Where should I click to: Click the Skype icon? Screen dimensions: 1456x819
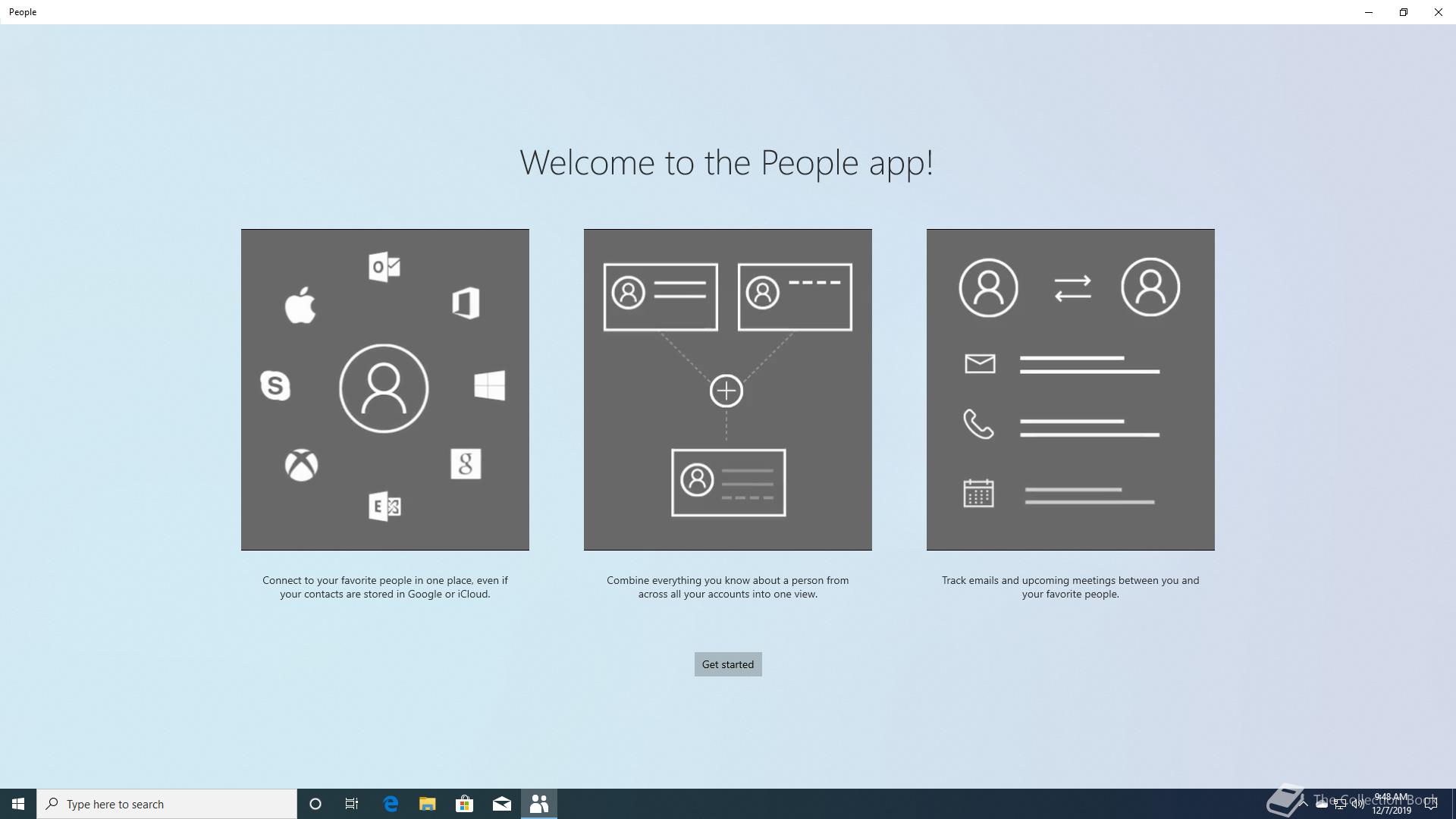[x=275, y=385]
